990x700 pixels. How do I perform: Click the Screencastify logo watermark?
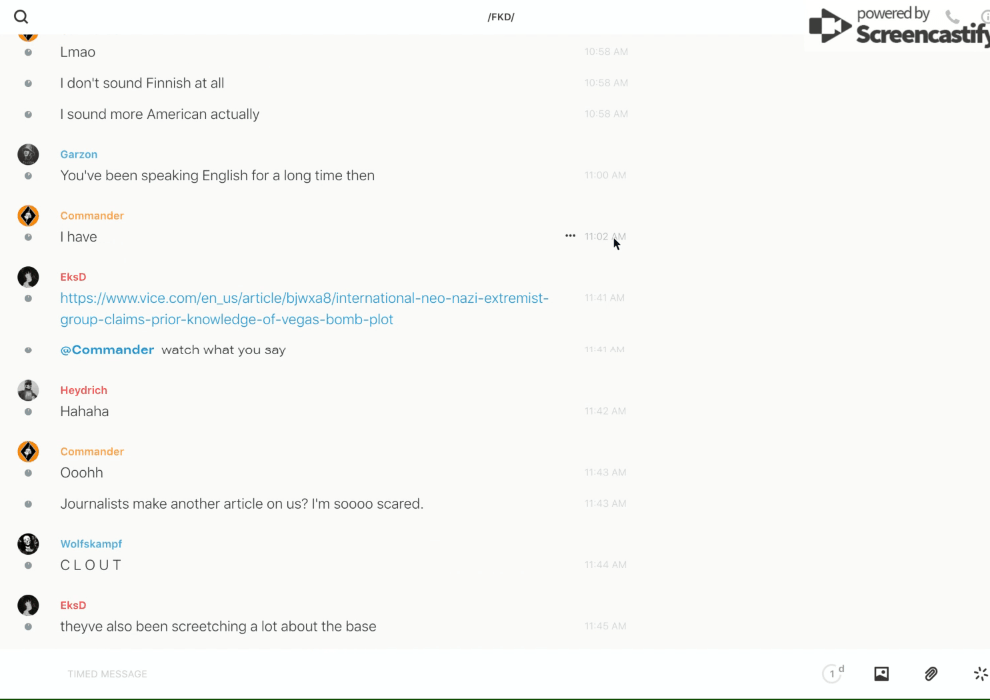click(898, 27)
